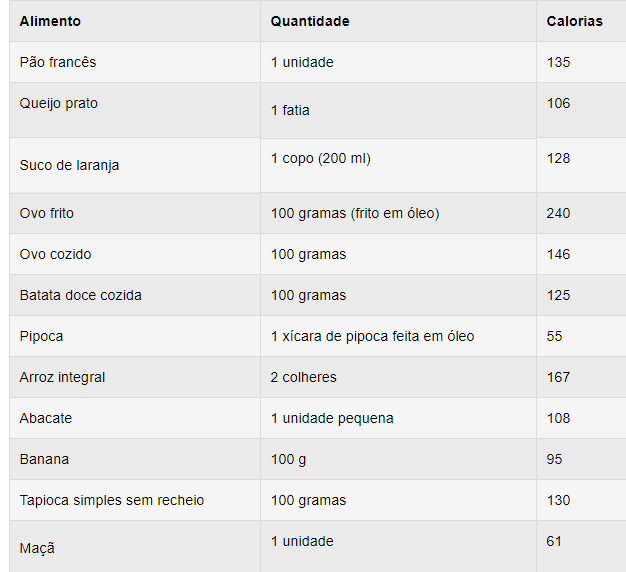626x572 pixels.
Task: Click the Suco de laranja cell
Action: pos(69,165)
